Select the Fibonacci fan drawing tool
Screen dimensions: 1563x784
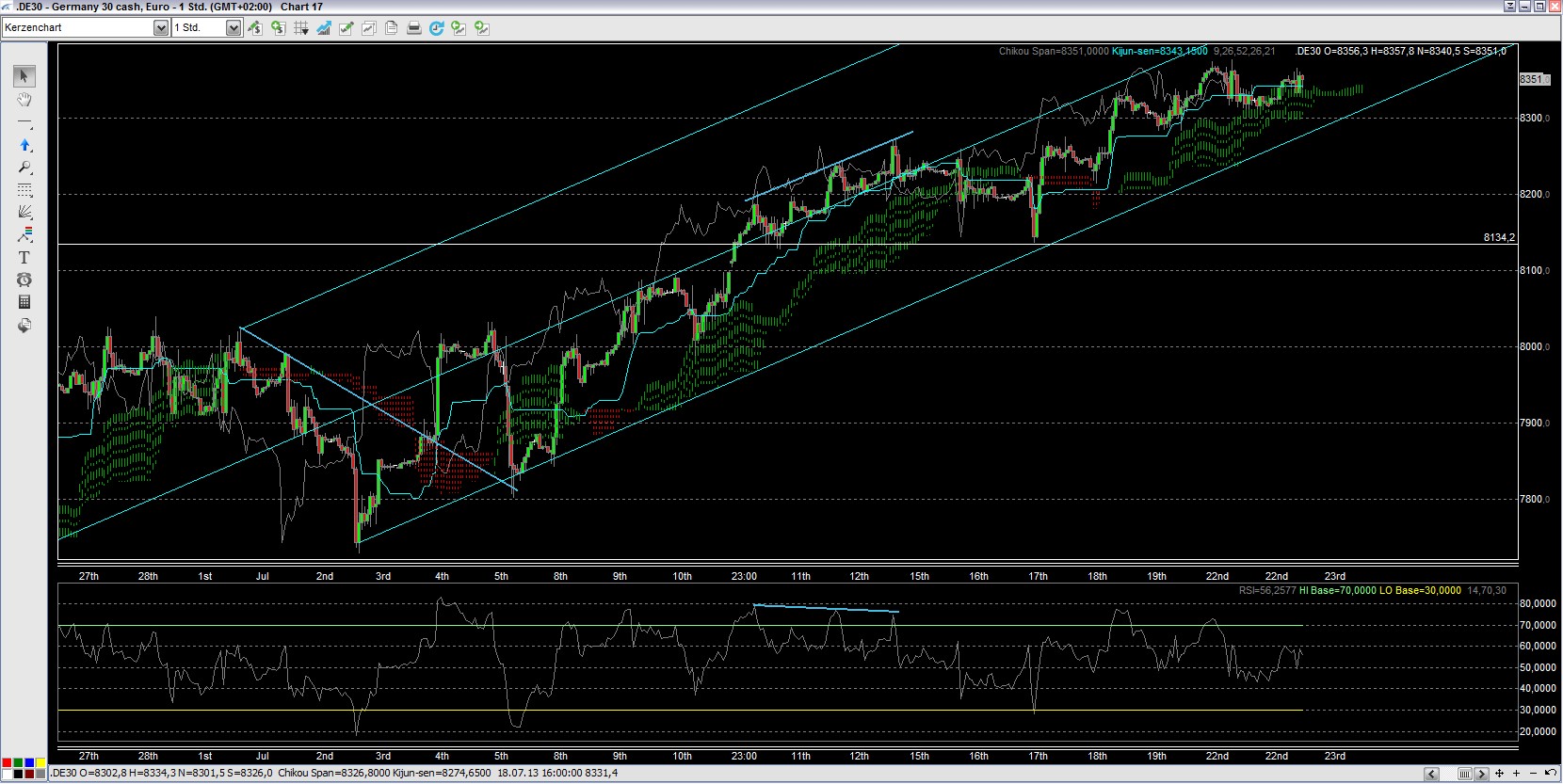pyautogui.click(x=24, y=212)
